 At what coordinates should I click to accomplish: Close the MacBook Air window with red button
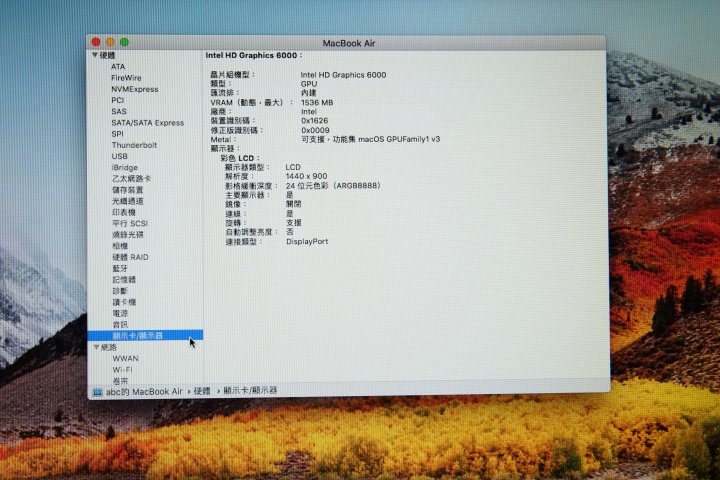96,42
